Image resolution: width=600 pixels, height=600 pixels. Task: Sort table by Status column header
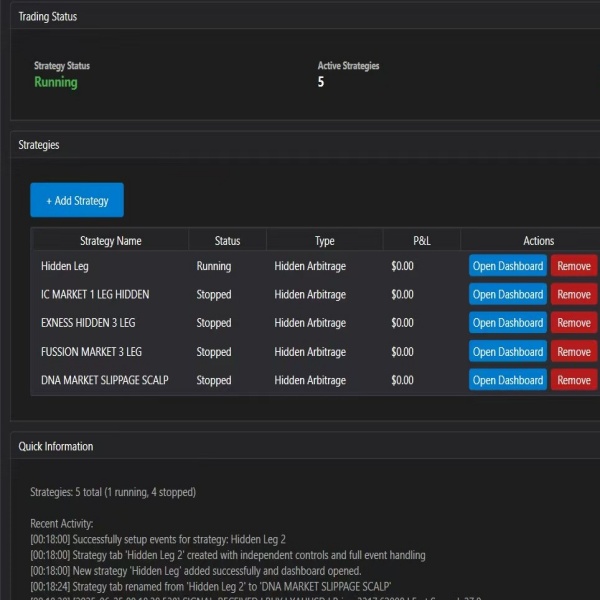pos(227,240)
